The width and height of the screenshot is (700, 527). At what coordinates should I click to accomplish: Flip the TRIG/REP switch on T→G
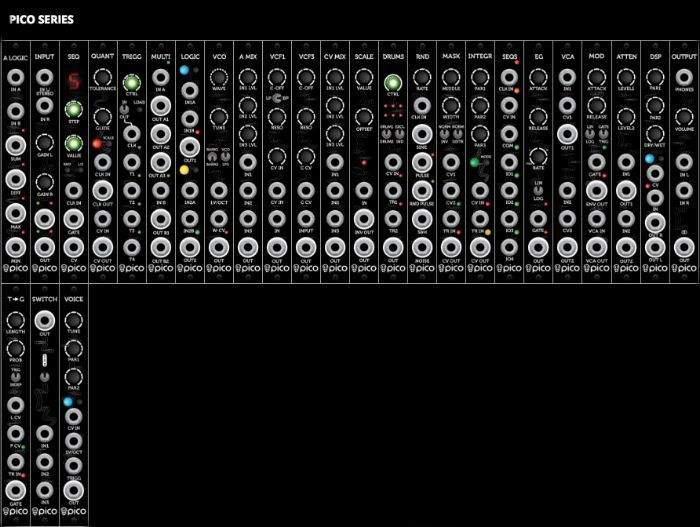[x=15, y=375]
